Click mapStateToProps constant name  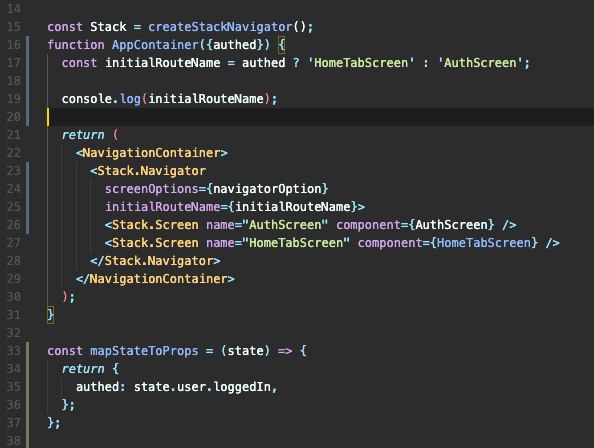[x=144, y=351]
